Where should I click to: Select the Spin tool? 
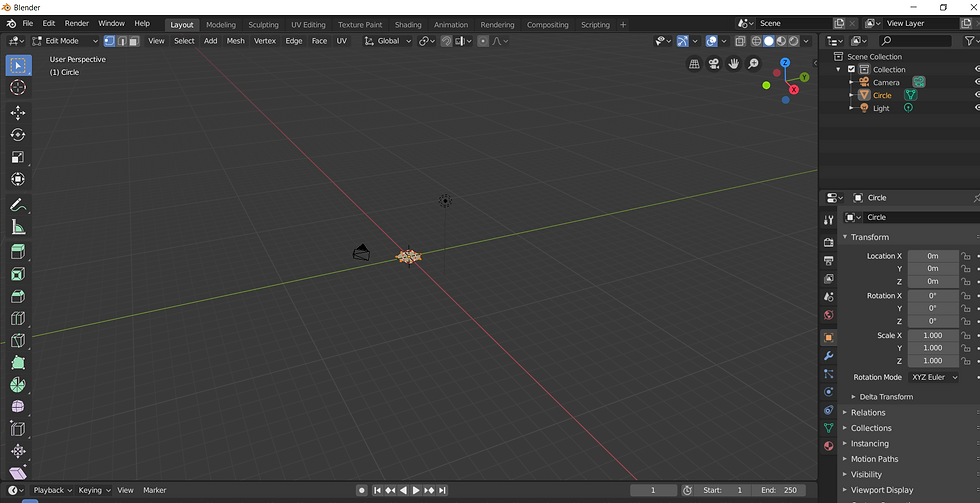coord(18,385)
